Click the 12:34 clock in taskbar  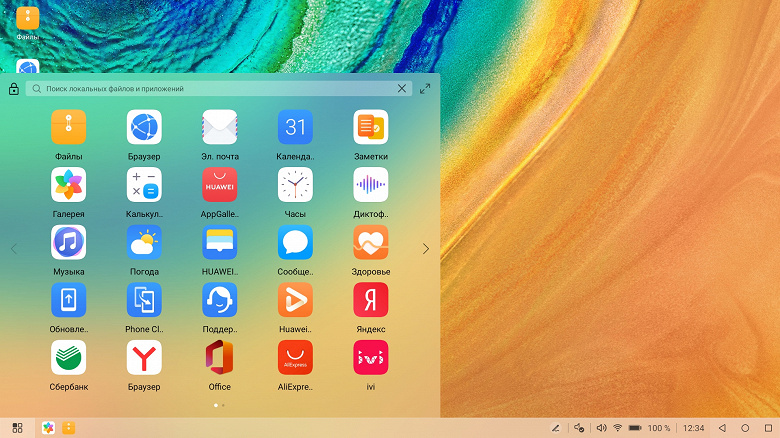[x=693, y=428]
